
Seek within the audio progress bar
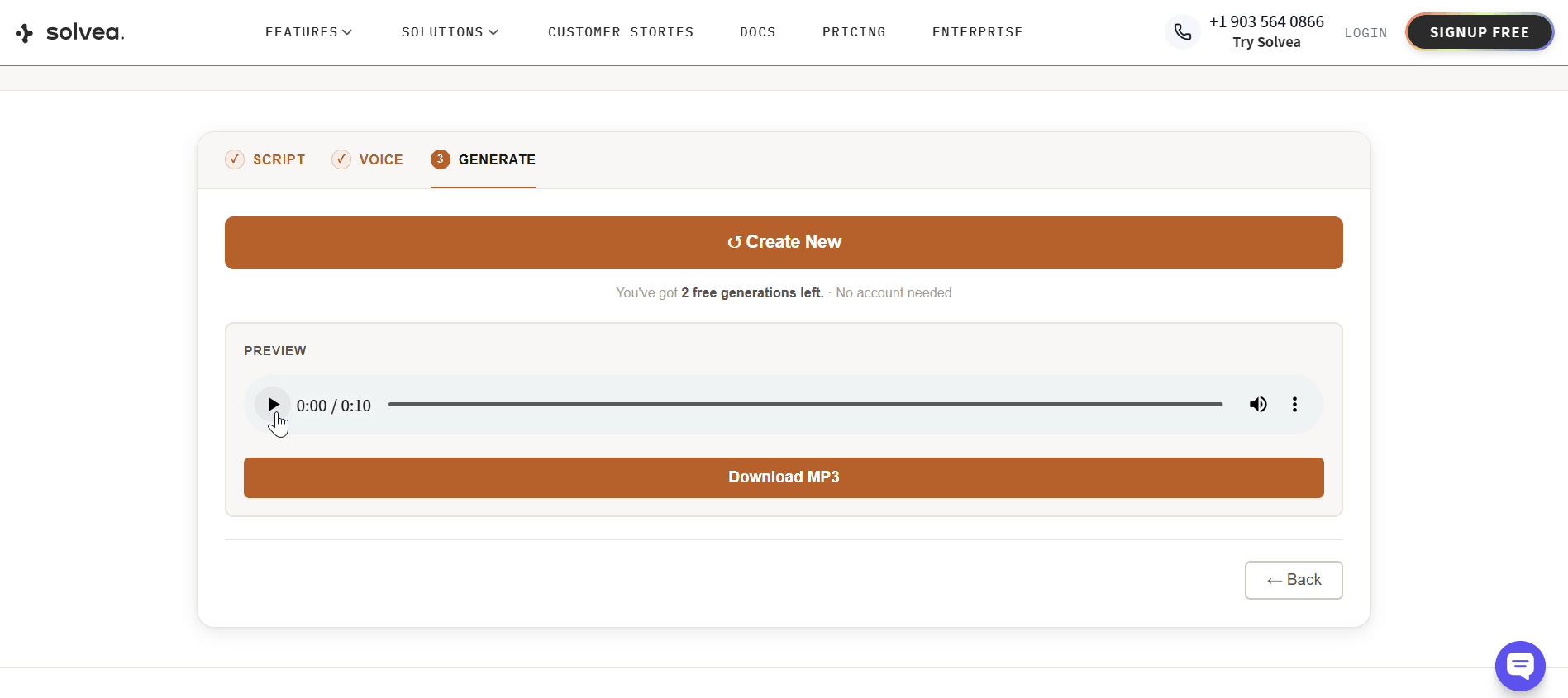point(805,405)
